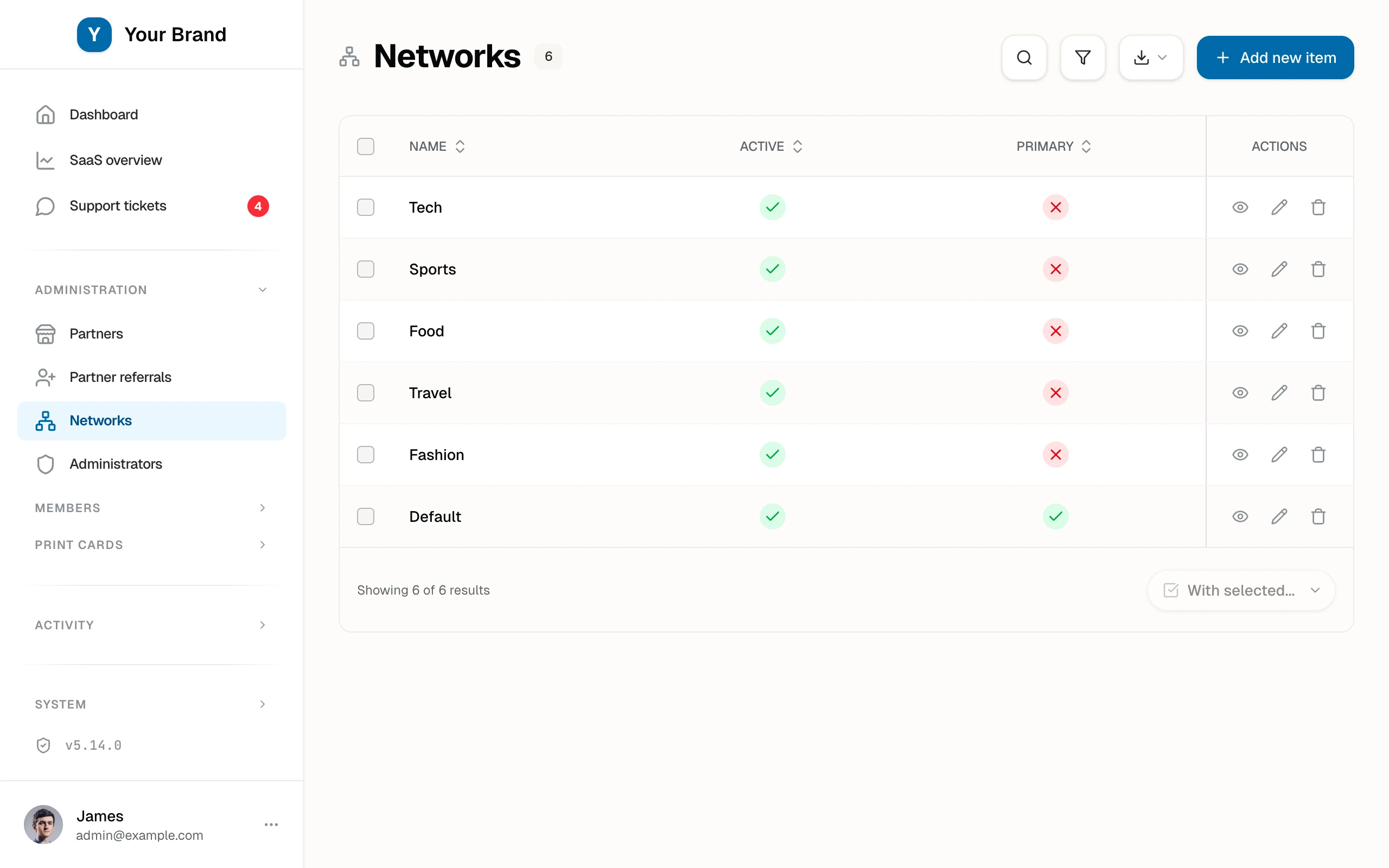Sort the table by Primary column
Image resolution: width=1389 pixels, height=868 pixels.
point(1054,146)
